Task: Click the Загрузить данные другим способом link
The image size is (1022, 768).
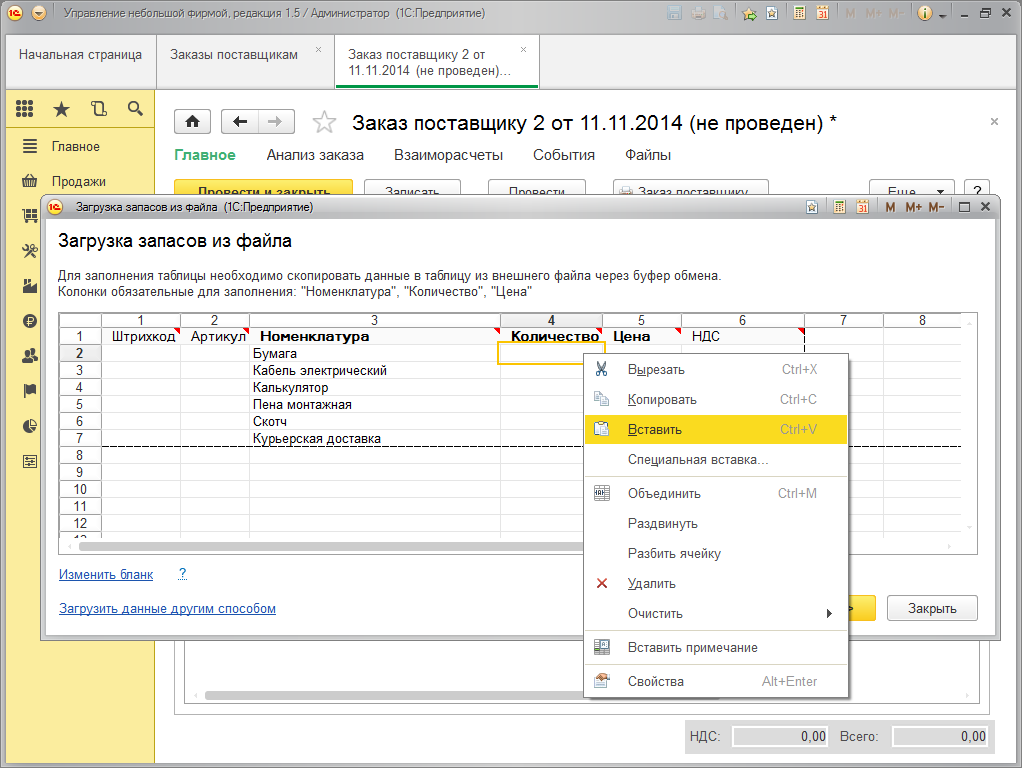Action: point(167,608)
